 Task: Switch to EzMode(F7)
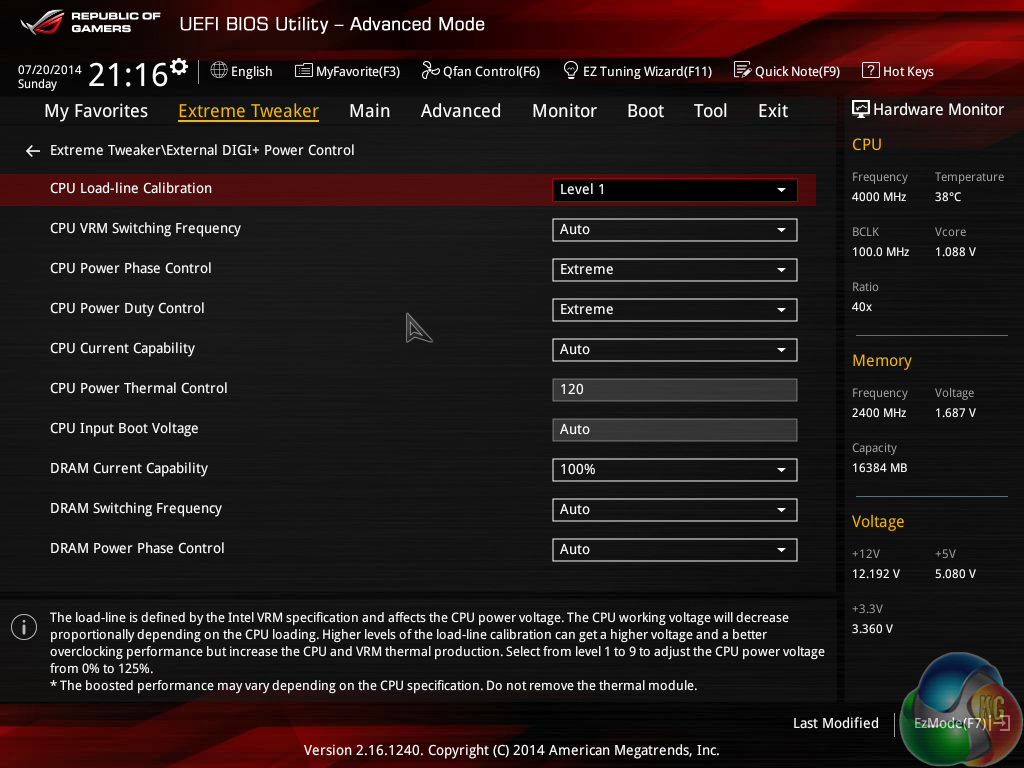[961, 723]
